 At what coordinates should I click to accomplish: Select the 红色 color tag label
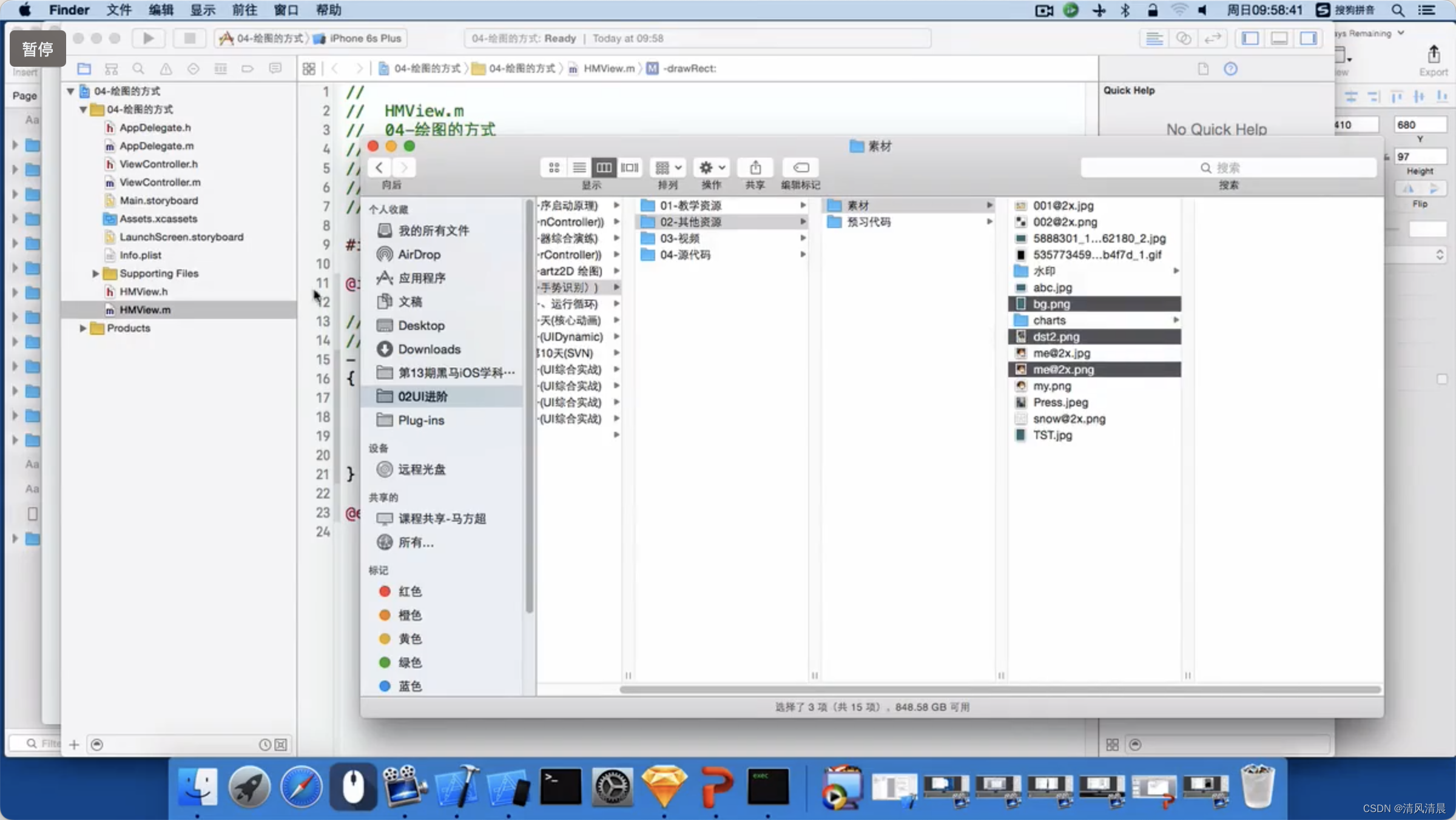411,591
